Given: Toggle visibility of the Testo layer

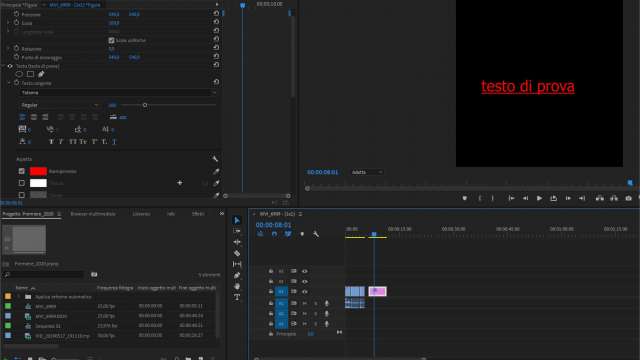Looking at the screenshot, I should 10,66.
